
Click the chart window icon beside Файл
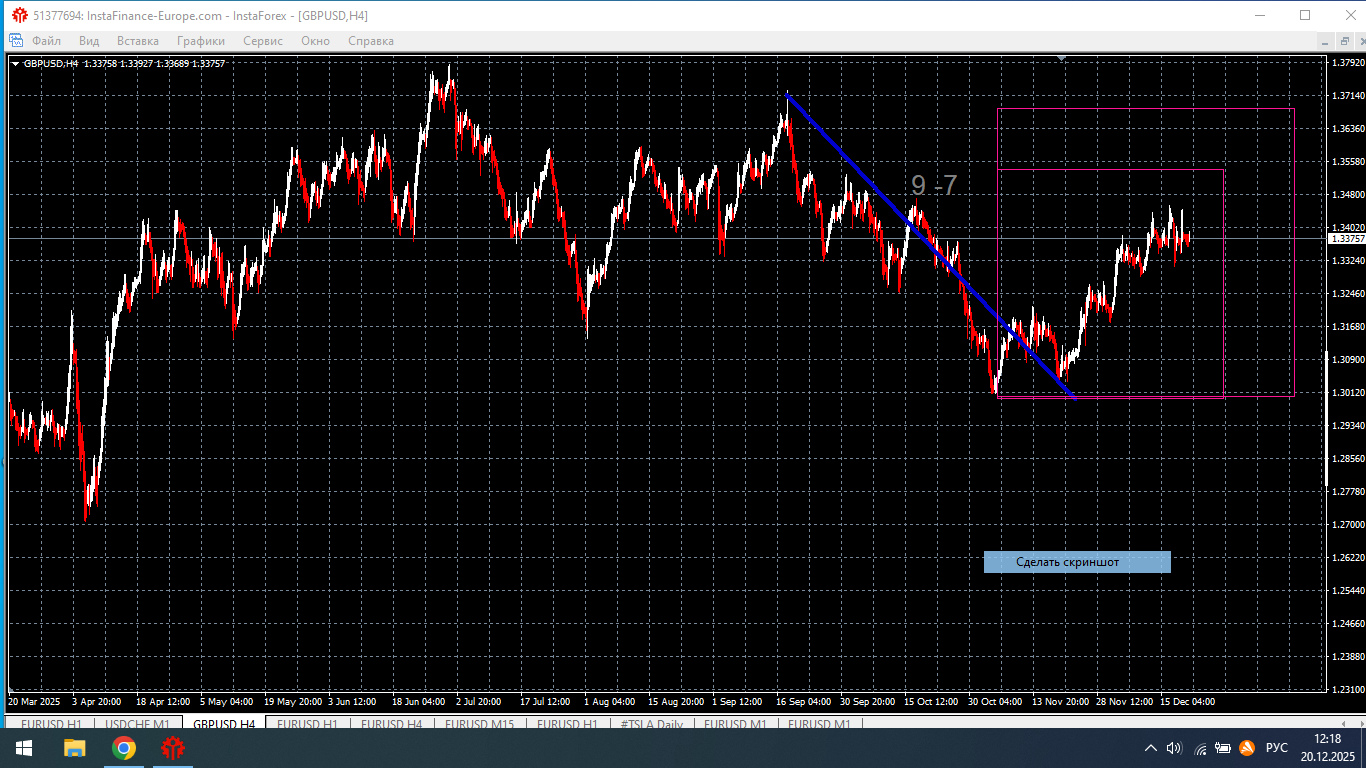point(16,41)
